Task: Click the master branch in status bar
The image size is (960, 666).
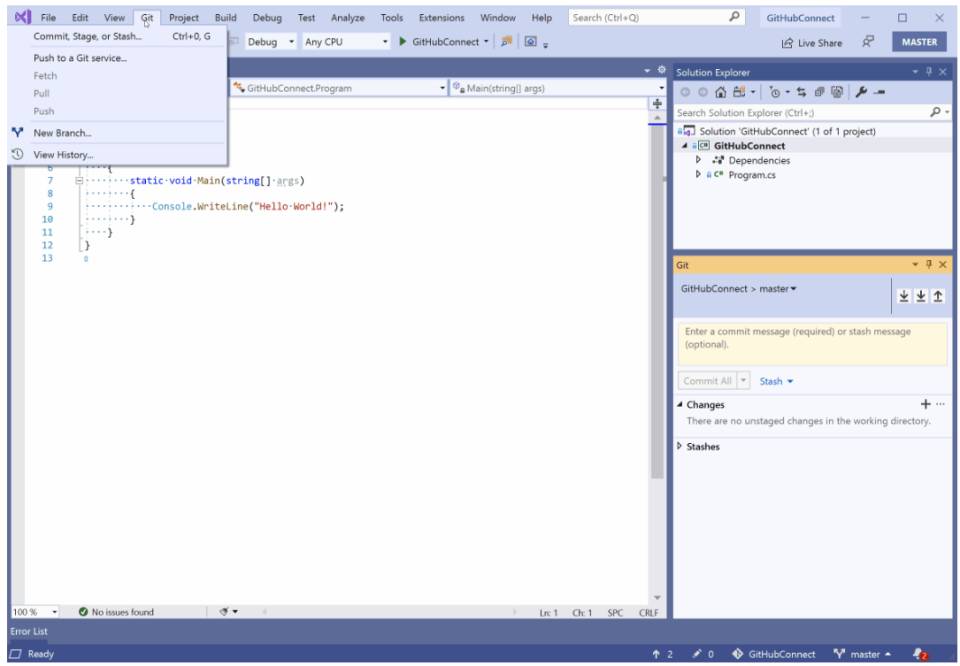Action: 863,654
